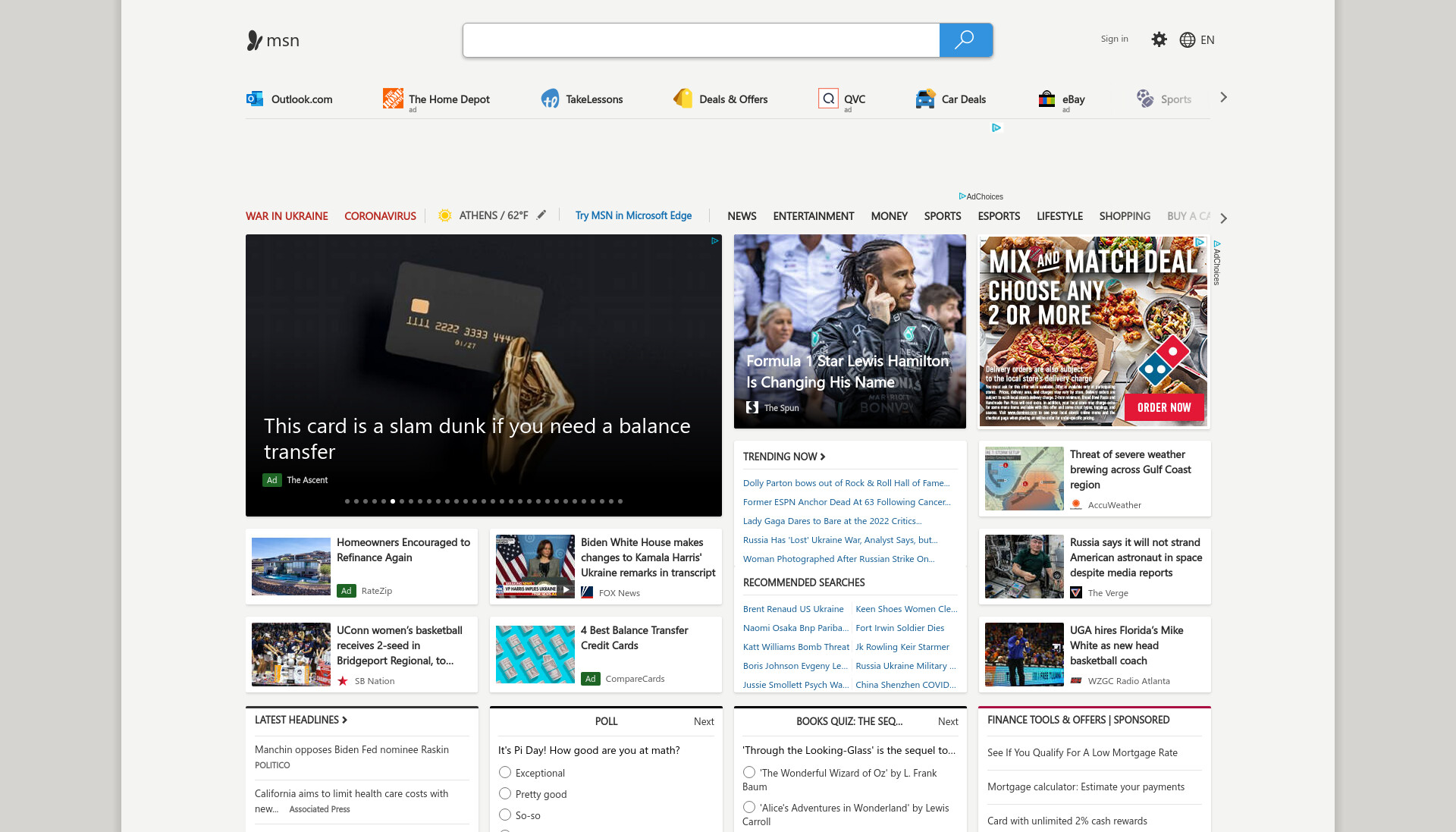Viewport: 1456px width, 832px height.
Task: Click the sunny weather icon
Action: 445,215
